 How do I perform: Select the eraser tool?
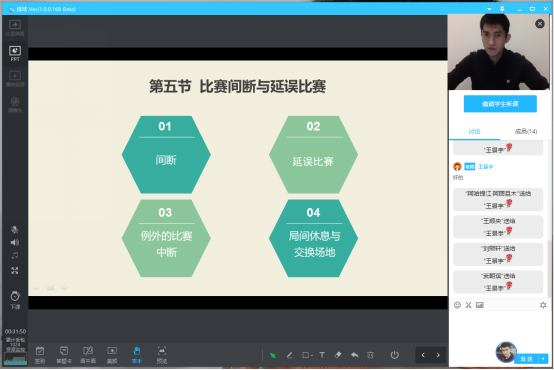point(338,354)
